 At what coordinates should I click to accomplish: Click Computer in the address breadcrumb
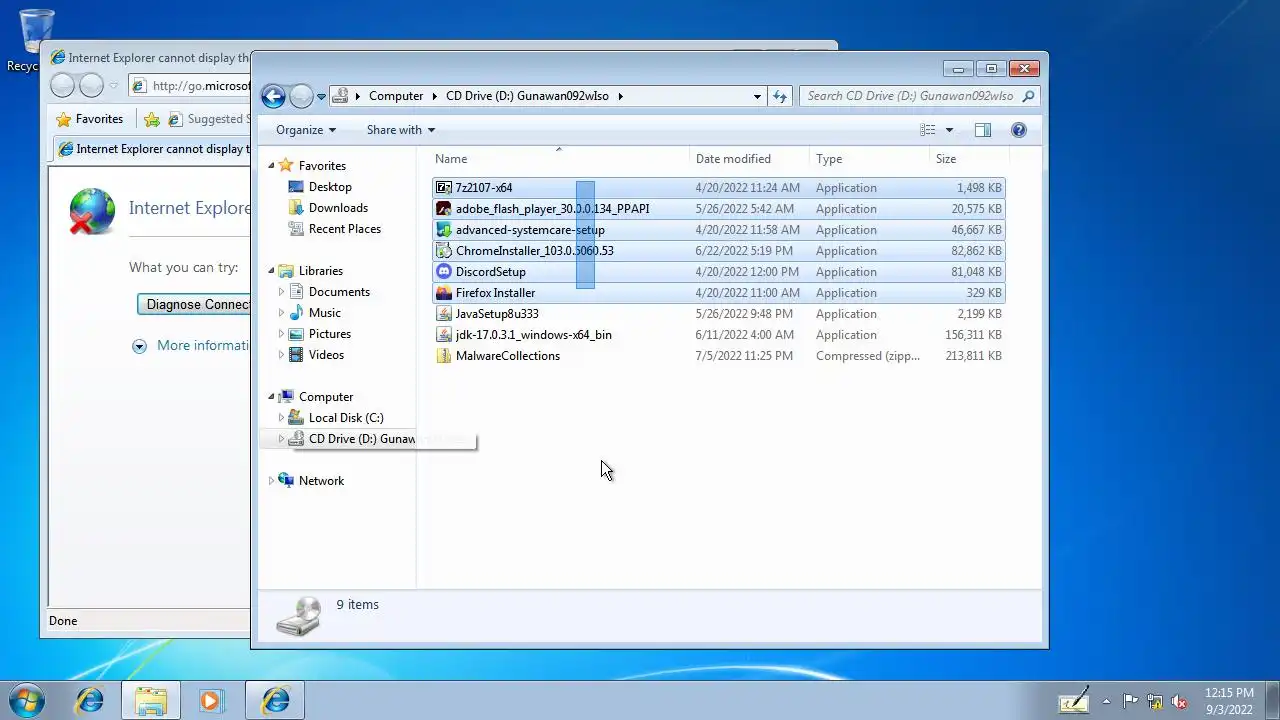pos(396,96)
